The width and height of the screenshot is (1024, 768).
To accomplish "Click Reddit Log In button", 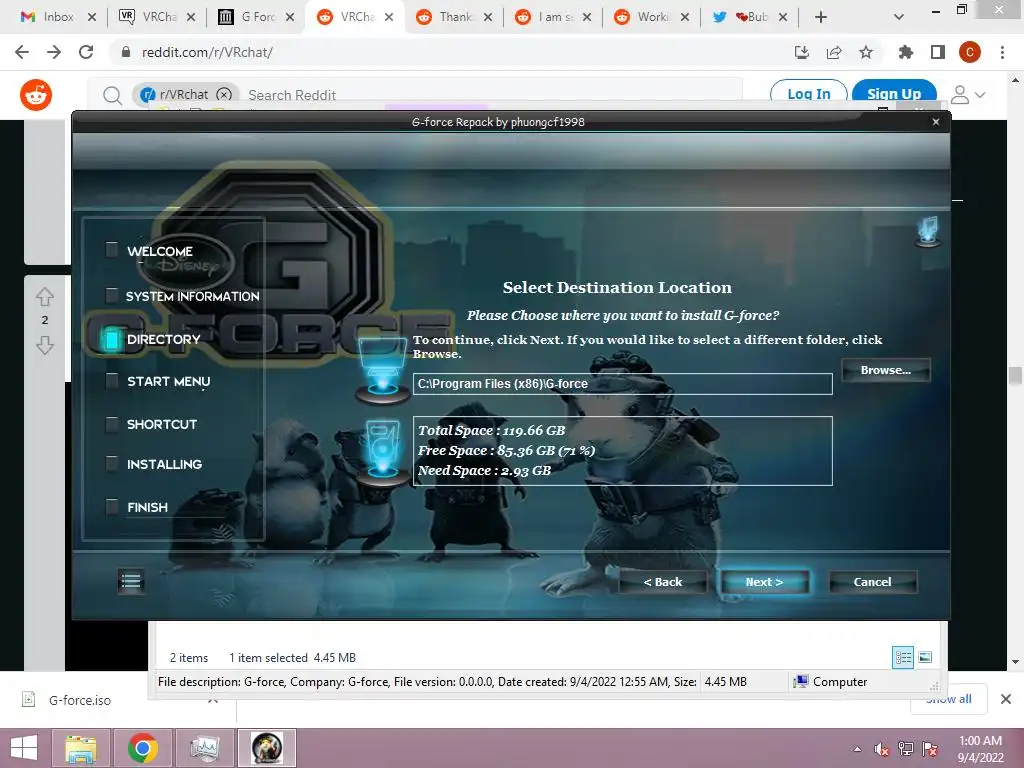I will click(808, 94).
